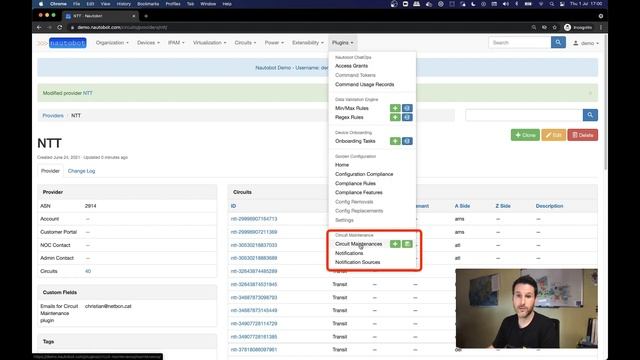
Task: Click the green Clone button
Action: [525, 135]
